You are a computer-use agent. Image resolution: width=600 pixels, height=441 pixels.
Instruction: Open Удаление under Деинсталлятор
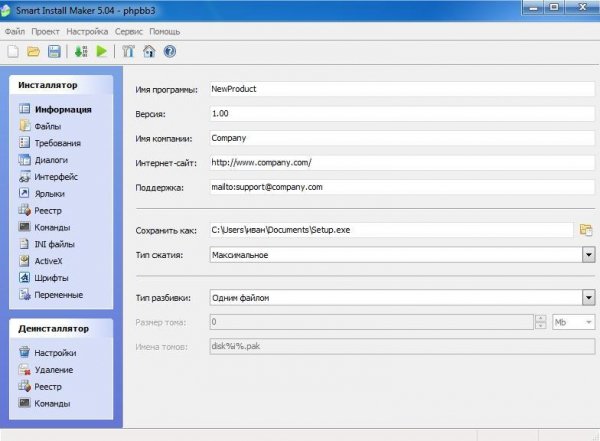point(54,370)
